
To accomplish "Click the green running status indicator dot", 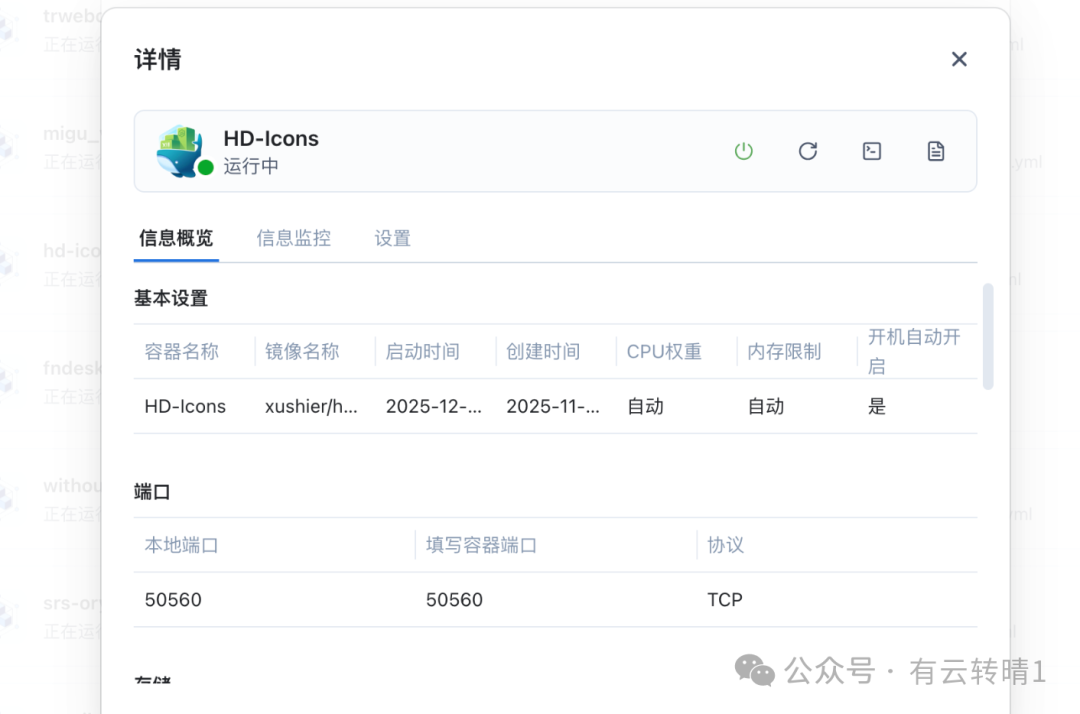I will (x=206, y=167).
